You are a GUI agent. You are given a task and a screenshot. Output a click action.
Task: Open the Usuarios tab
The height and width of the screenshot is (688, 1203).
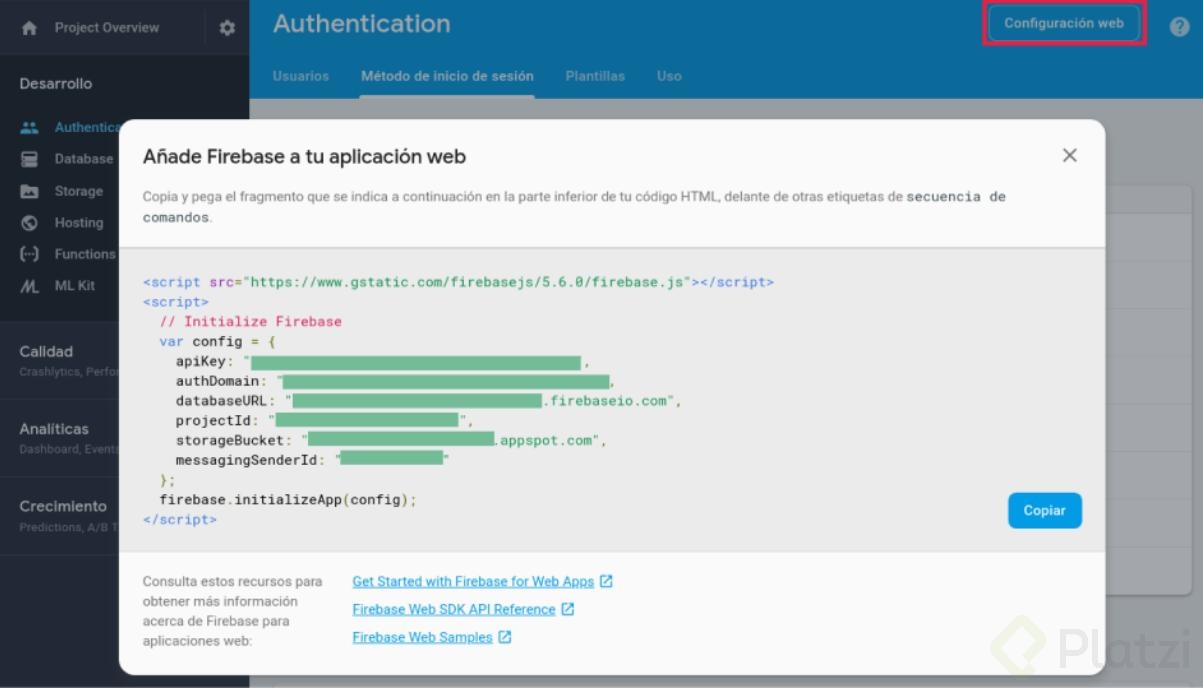pyautogui.click(x=300, y=76)
